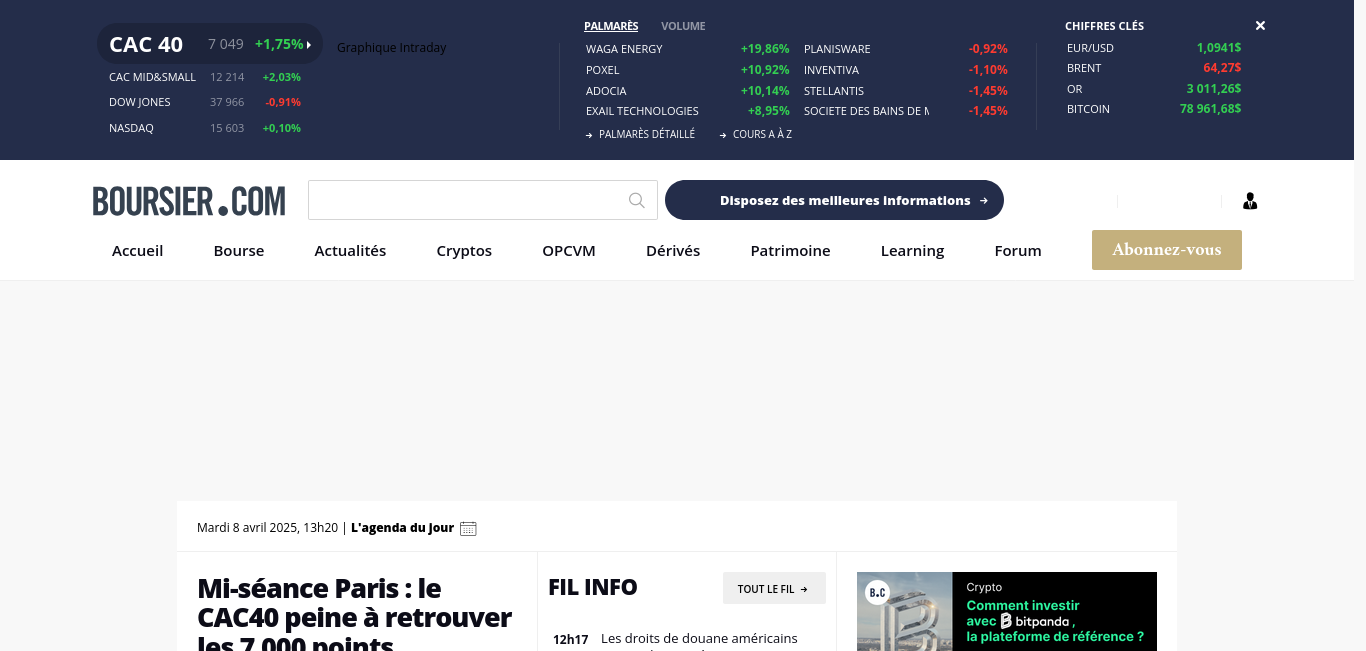The height and width of the screenshot is (651, 1366).
Task: Open the Accueil menu item
Action: 137,251
